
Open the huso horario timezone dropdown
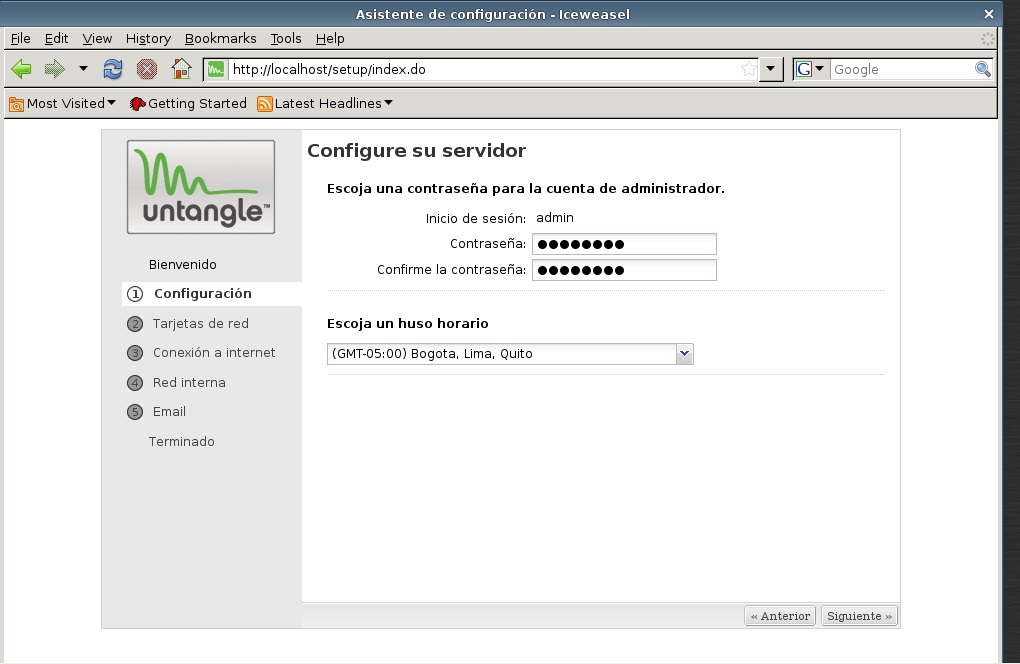(x=684, y=353)
